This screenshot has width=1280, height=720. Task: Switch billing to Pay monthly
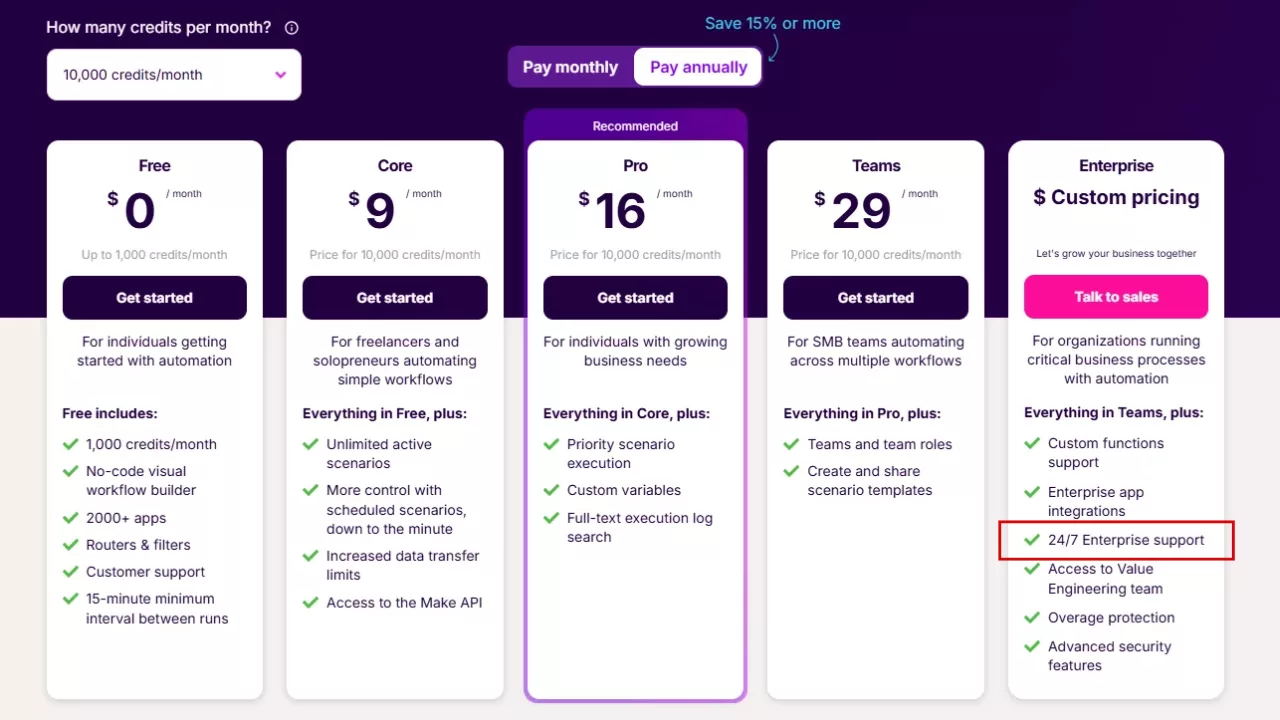click(570, 67)
